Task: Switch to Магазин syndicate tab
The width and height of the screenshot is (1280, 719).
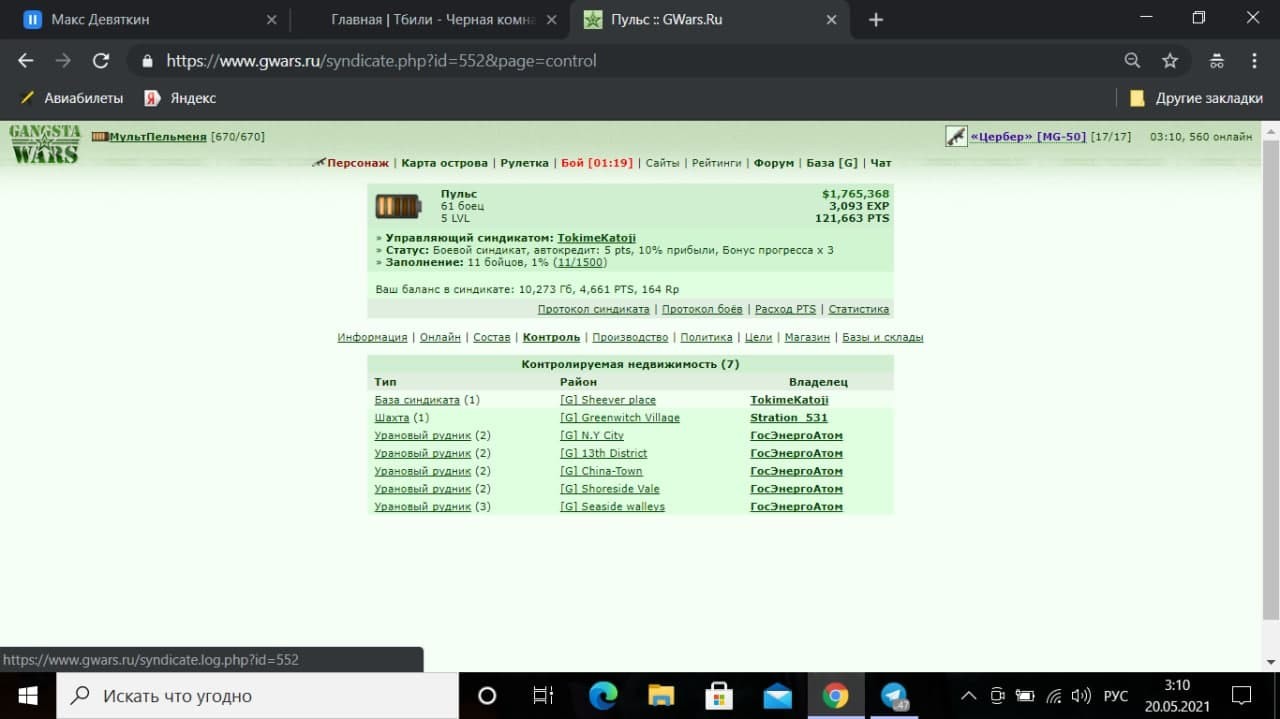Action: pyautogui.click(x=807, y=338)
